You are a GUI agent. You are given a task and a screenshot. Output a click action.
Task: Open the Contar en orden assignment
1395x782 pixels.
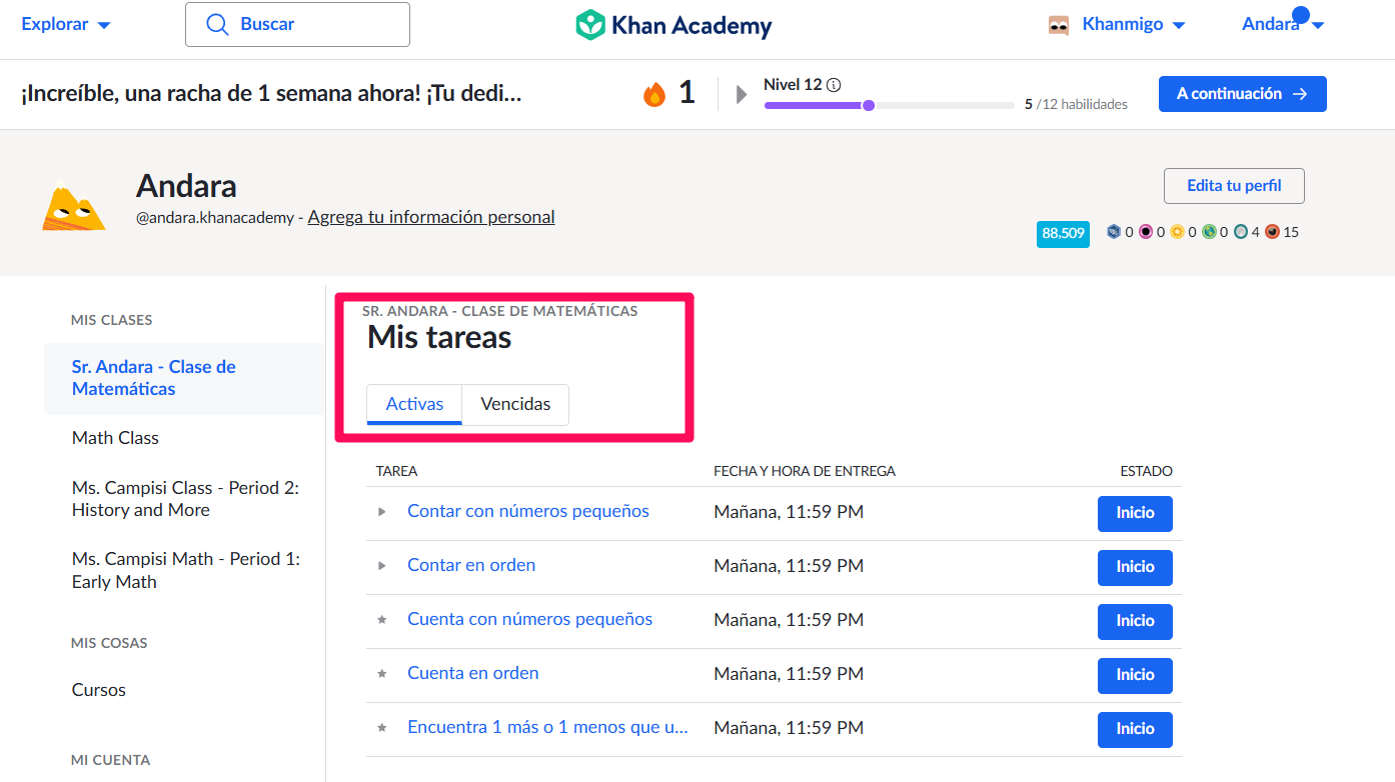click(471, 565)
